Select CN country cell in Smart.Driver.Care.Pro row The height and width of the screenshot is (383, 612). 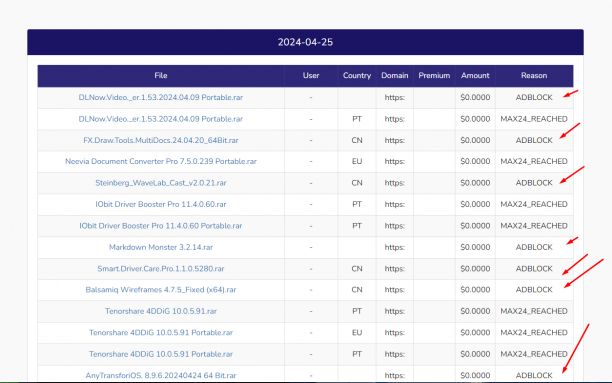[x=357, y=269]
